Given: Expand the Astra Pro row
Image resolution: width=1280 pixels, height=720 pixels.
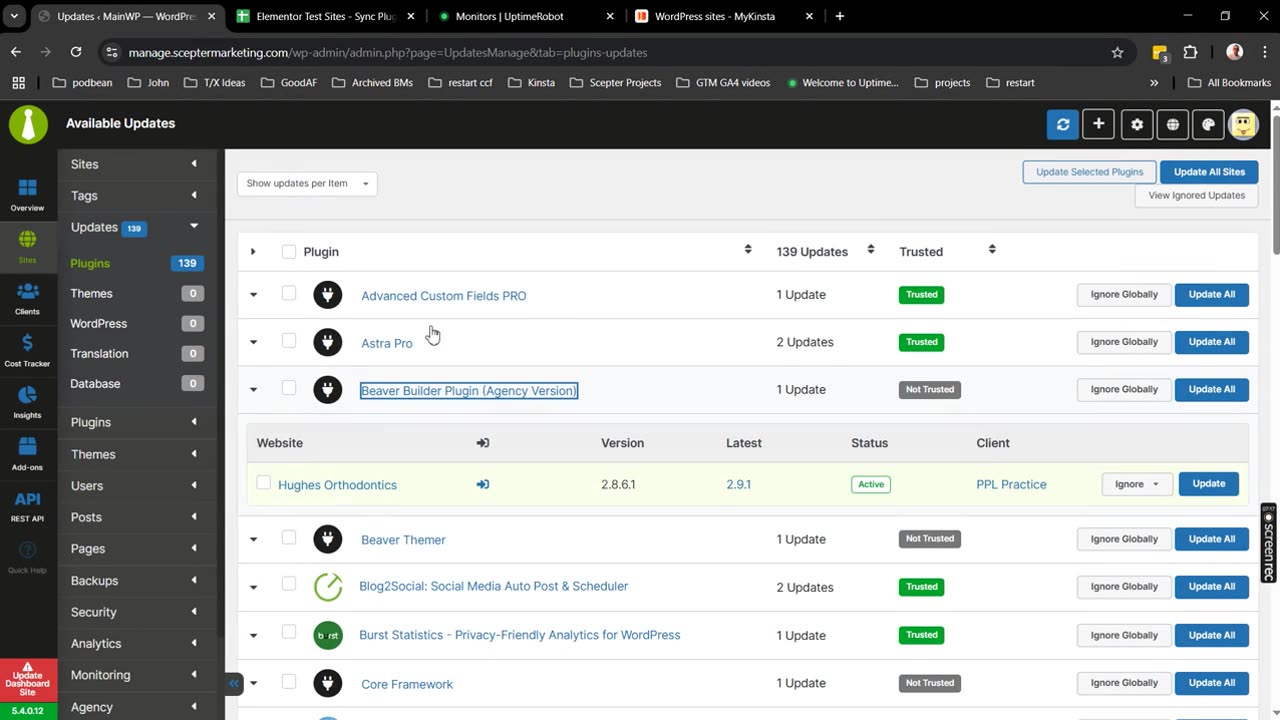Looking at the screenshot, I should (x=253, y=342).
